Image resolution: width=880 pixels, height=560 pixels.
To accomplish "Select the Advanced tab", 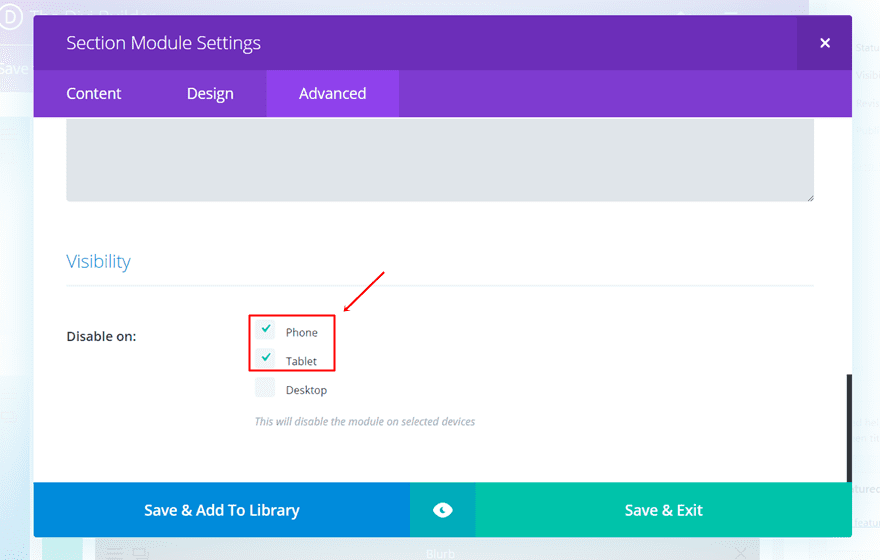I will pos(332,94).
